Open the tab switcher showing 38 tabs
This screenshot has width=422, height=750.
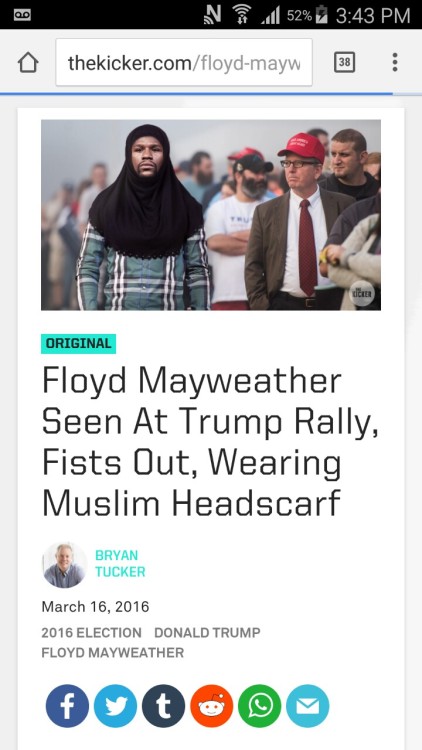tap(344, 62)
